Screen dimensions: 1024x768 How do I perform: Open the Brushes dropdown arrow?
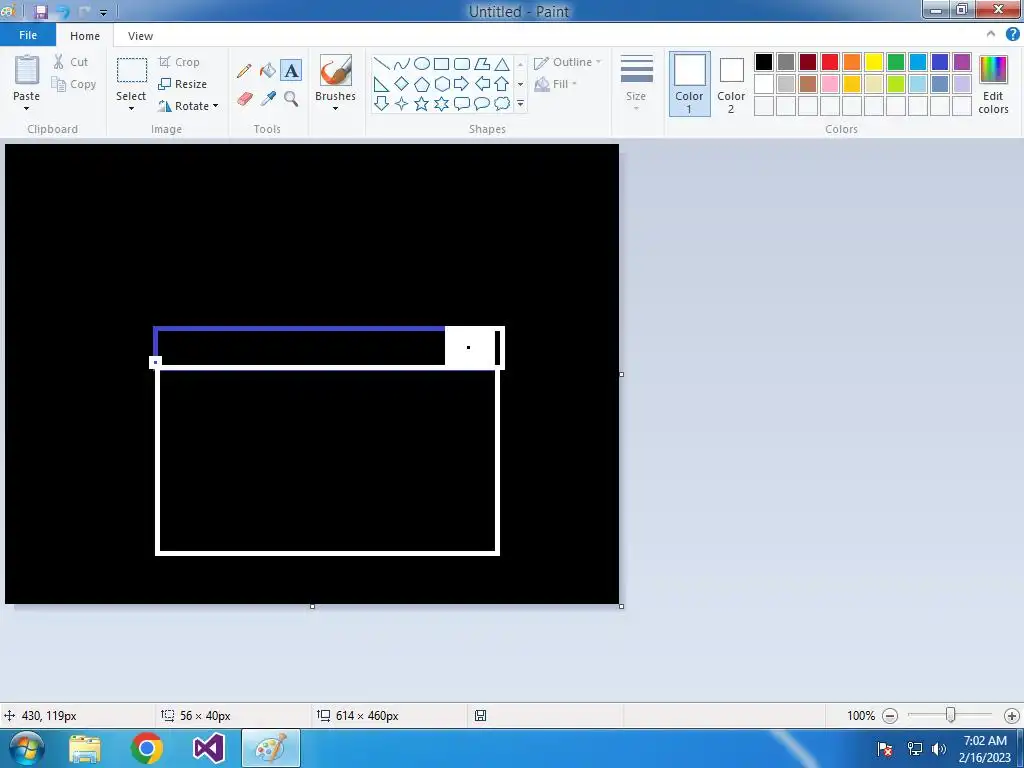pos(335,108)
